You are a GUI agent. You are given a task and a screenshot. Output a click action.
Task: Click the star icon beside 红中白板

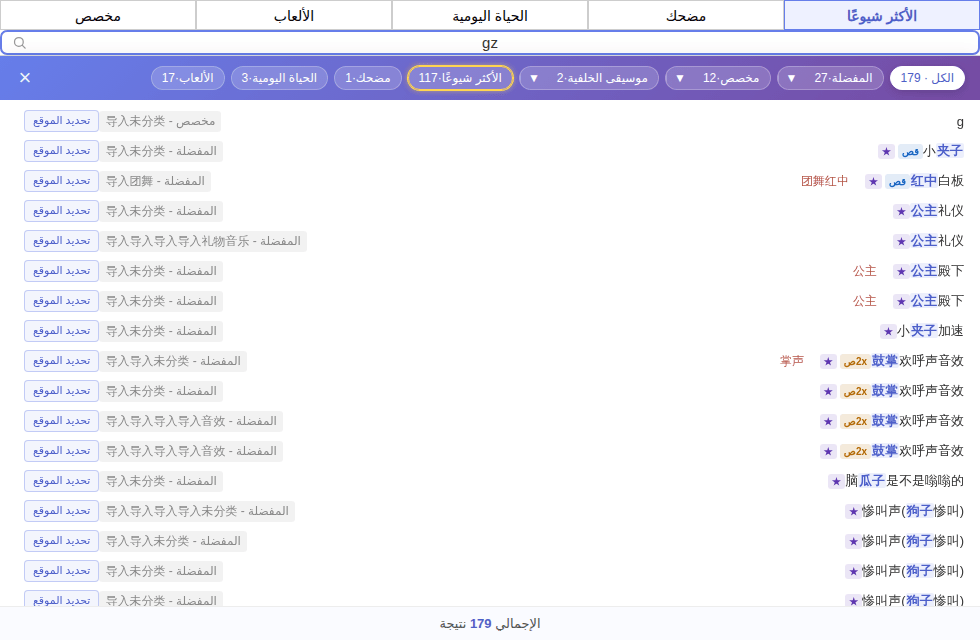[873, 181]
